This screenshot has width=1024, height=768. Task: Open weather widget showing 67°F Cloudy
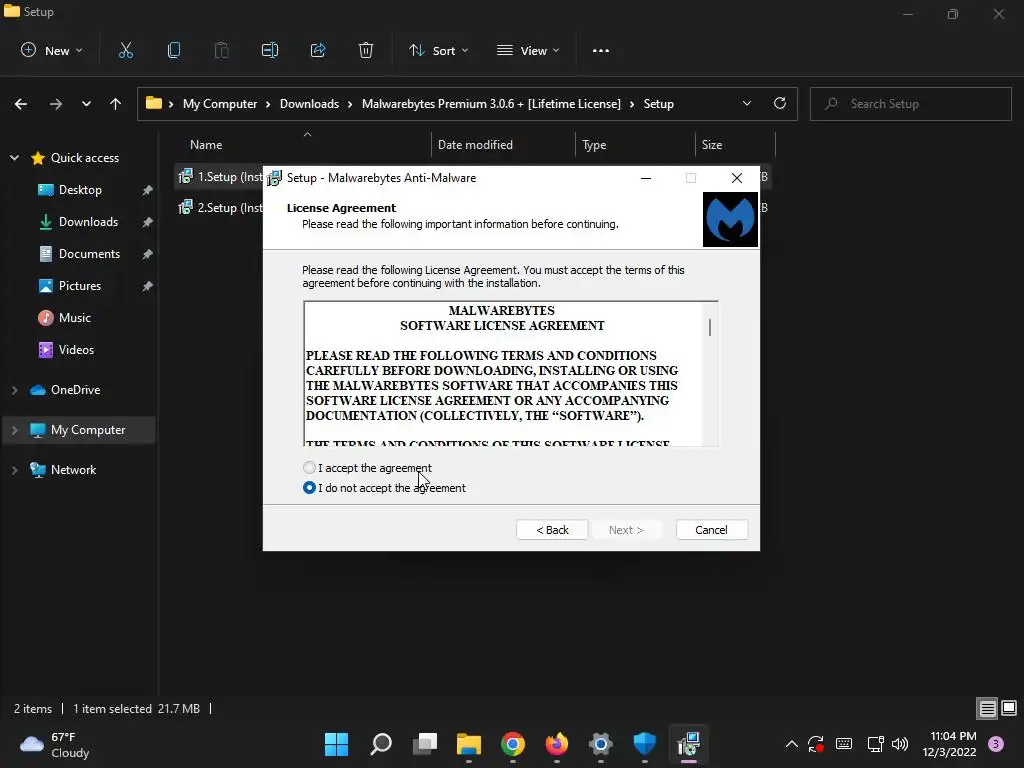[55, 744]
